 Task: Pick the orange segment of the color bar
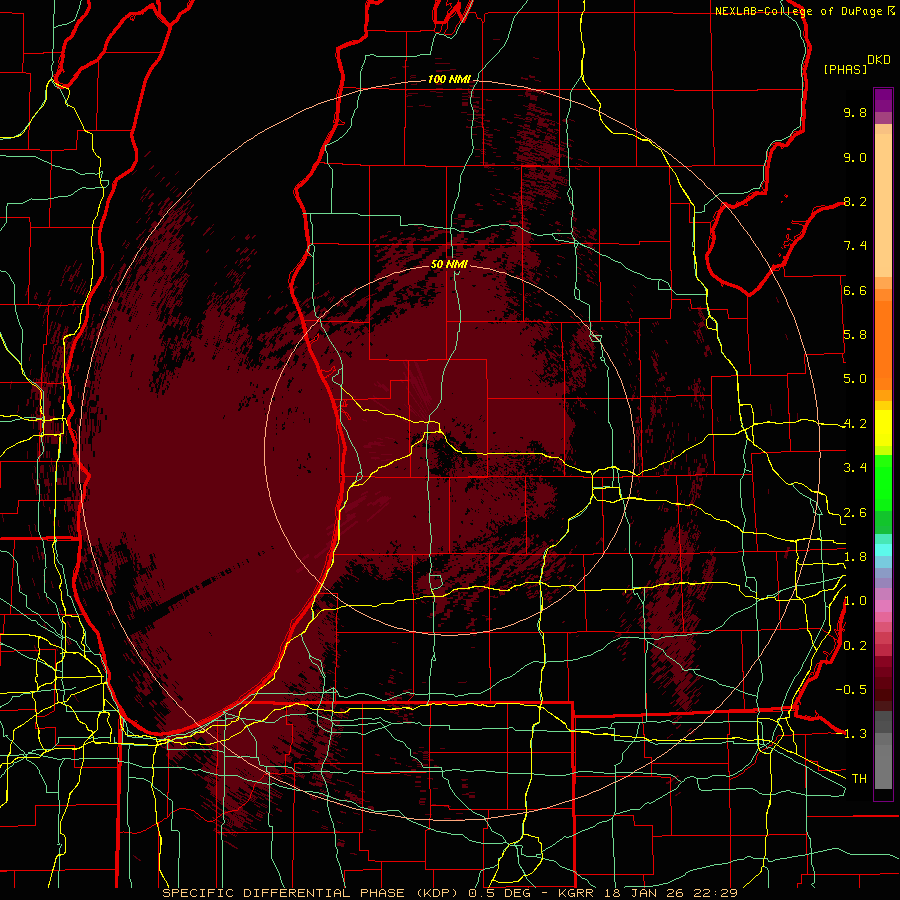883,344
